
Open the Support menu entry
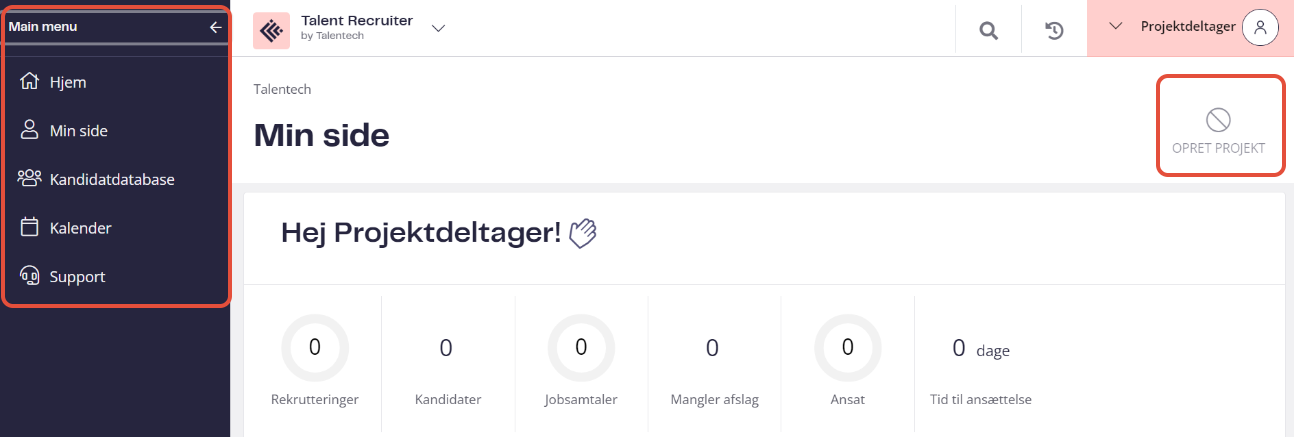77,277
